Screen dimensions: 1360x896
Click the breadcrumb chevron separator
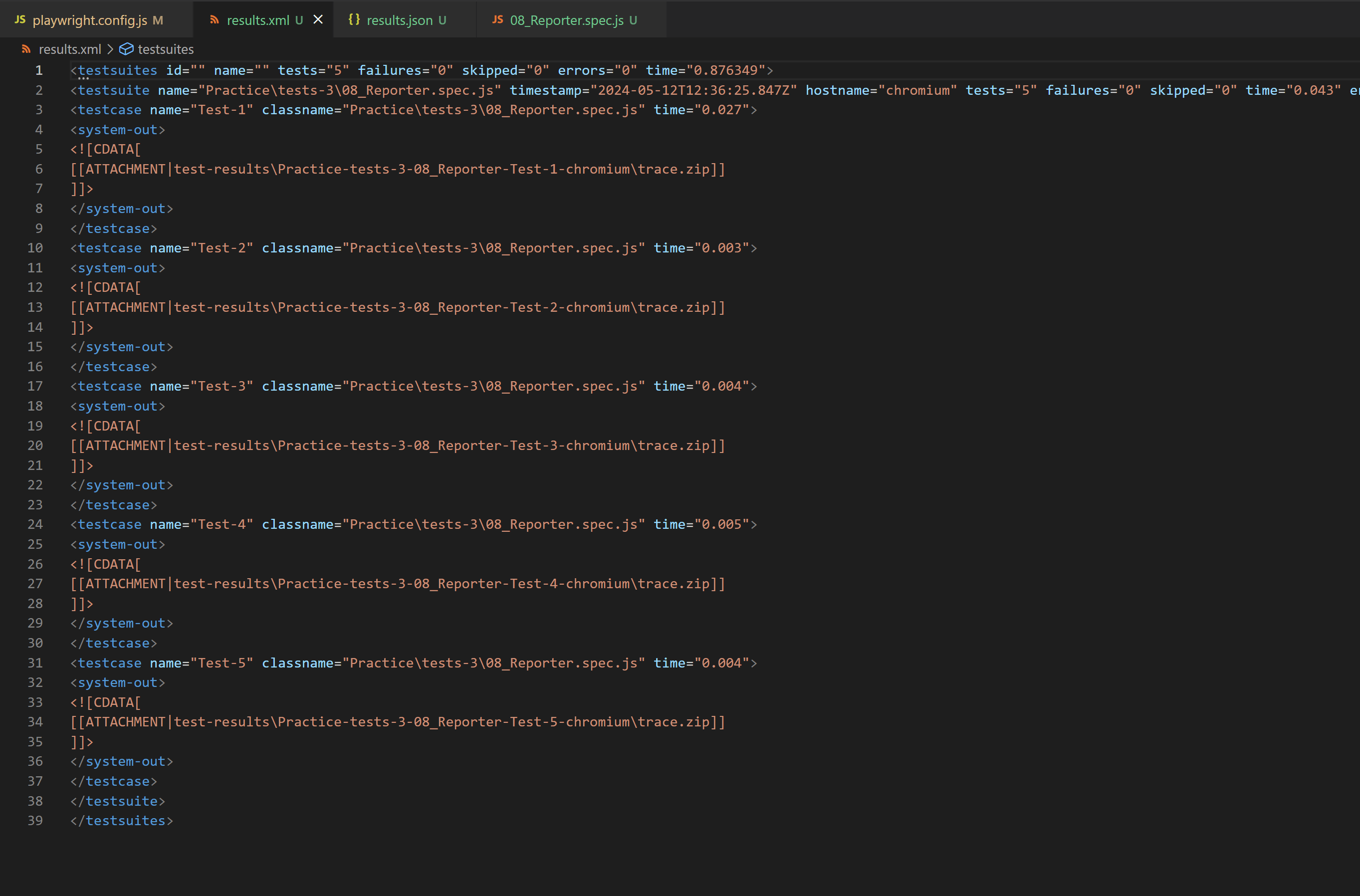point(110,49)
